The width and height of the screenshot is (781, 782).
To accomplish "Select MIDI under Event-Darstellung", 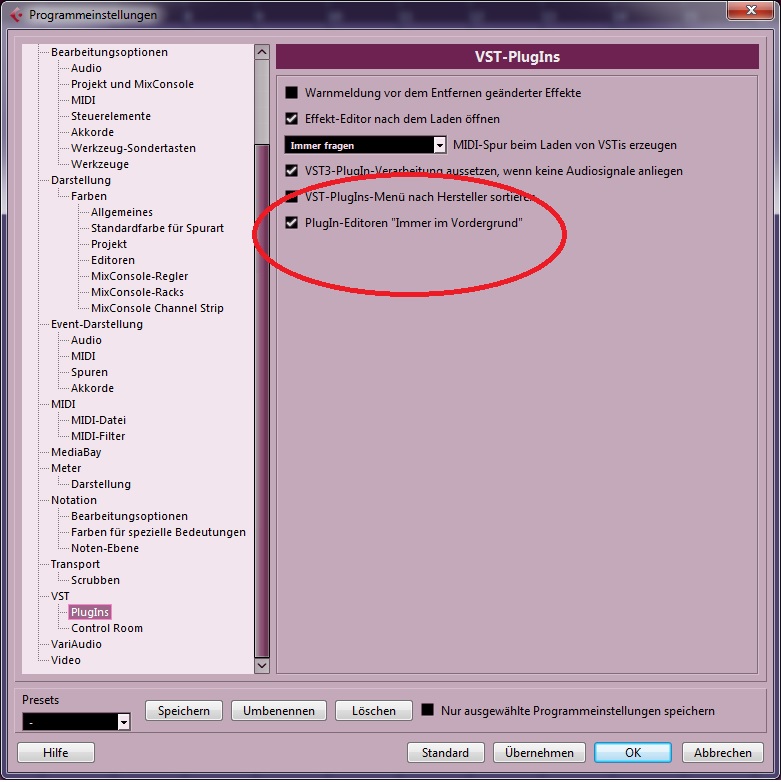I will (x=83, y=356).
